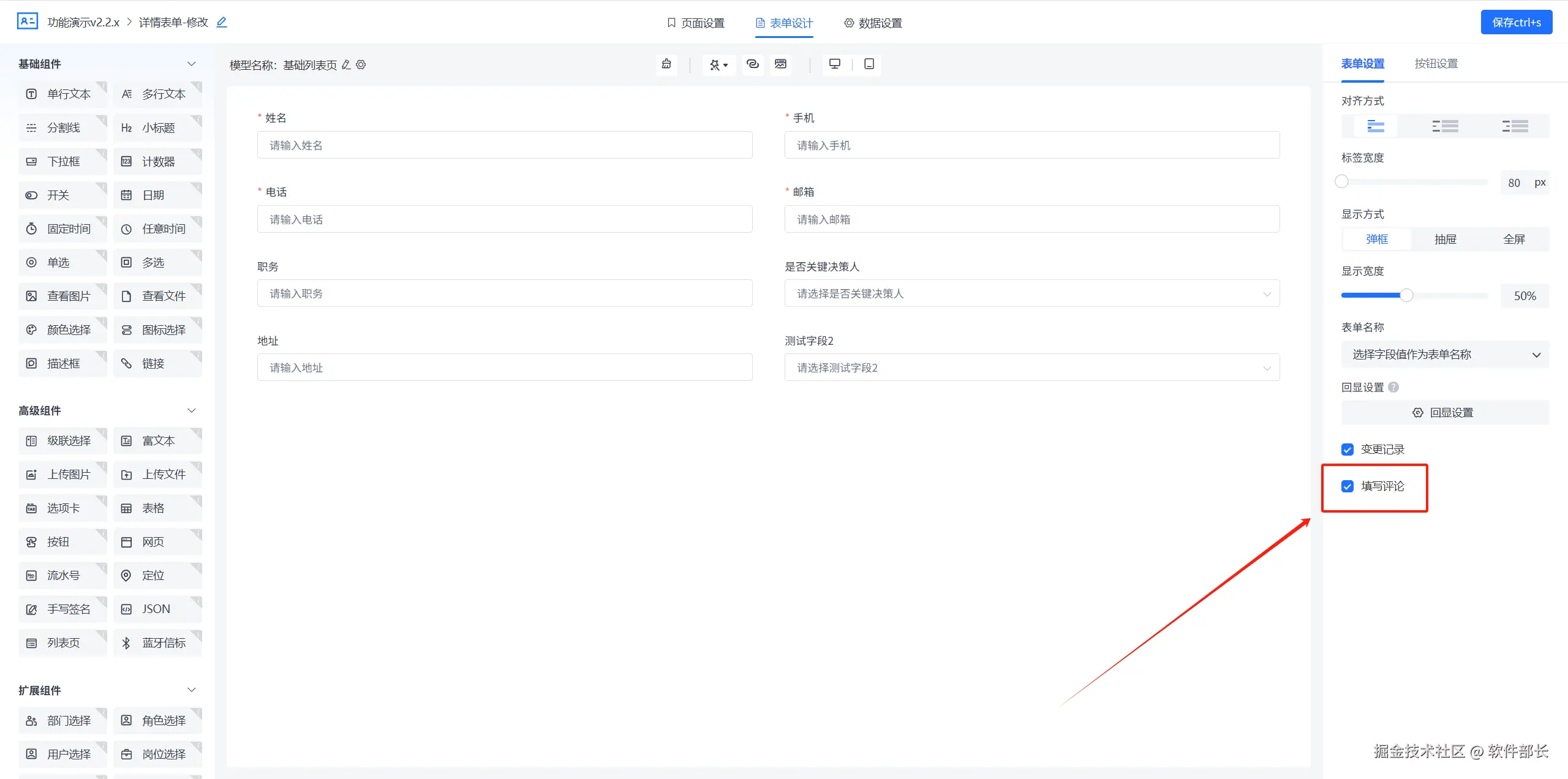Screen dimensions: 1568x779
Task: Click the 回显设置 button
Action: (x=1444, y=413)
